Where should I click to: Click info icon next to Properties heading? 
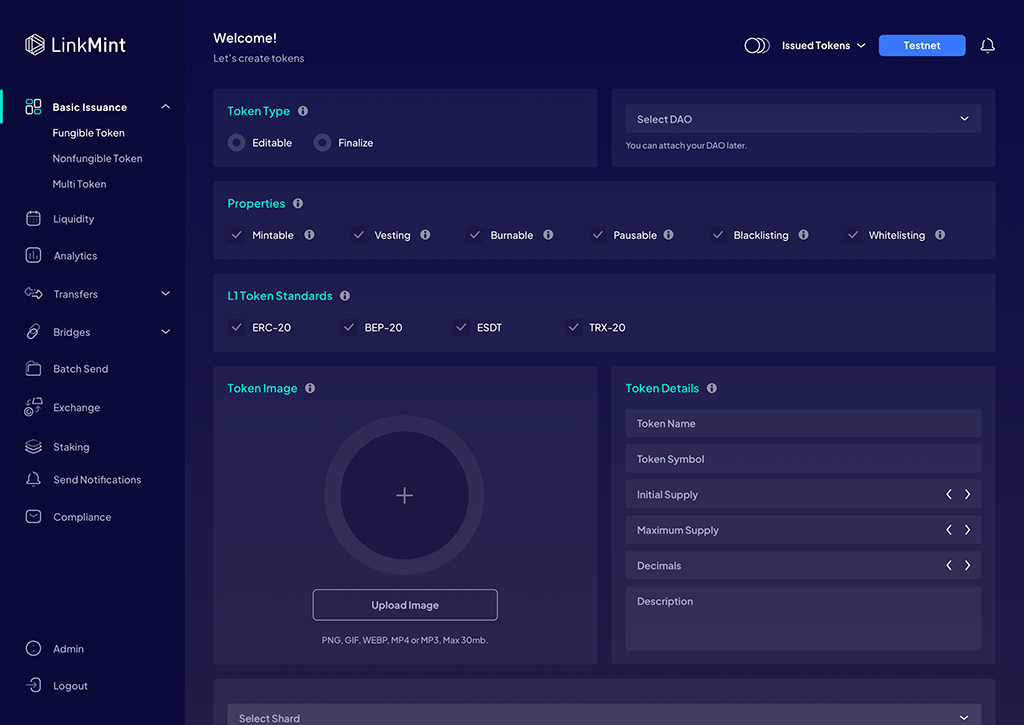click(x=298, y=203)
